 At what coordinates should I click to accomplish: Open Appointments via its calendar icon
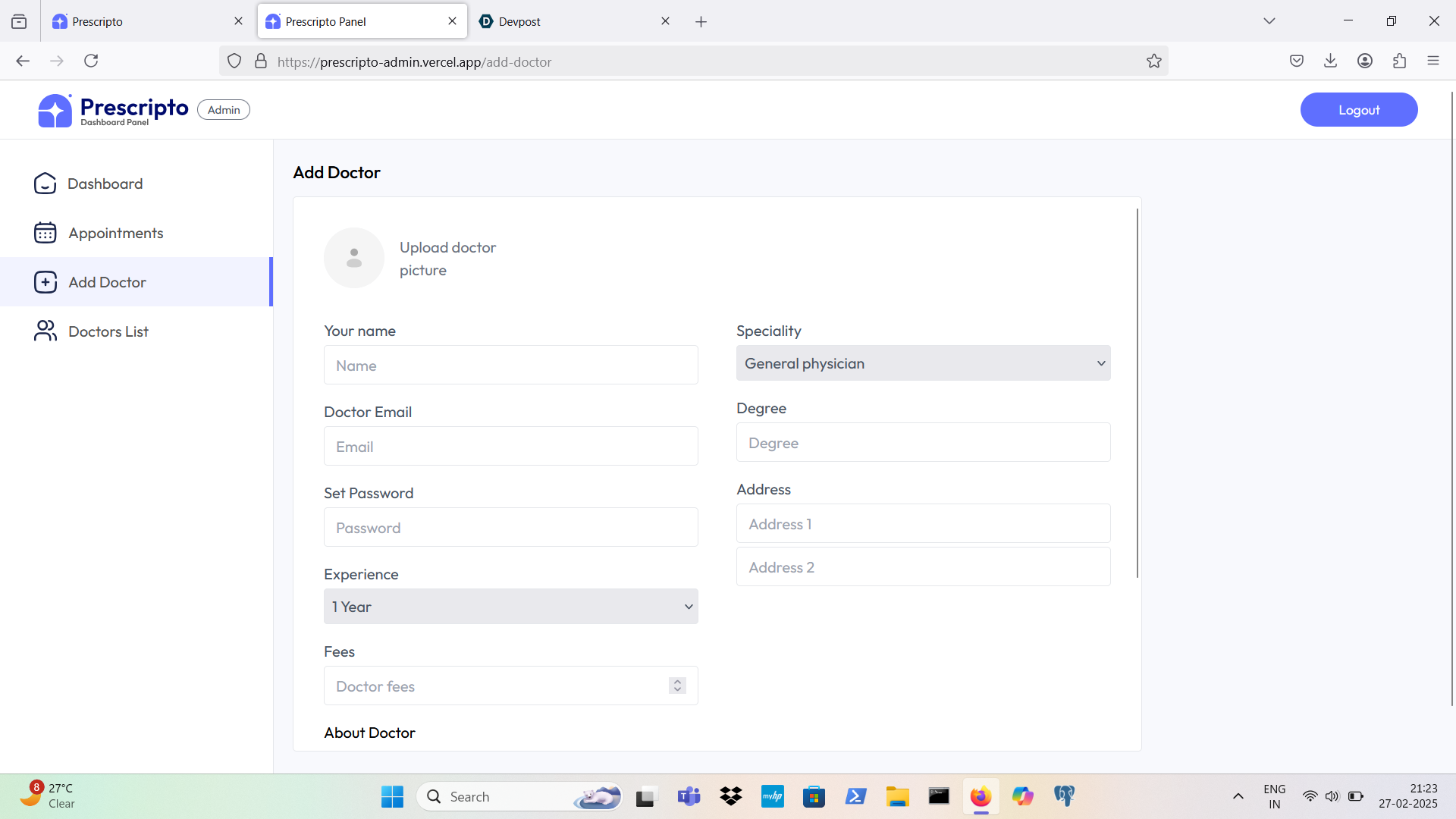click(x=45, y=233)
